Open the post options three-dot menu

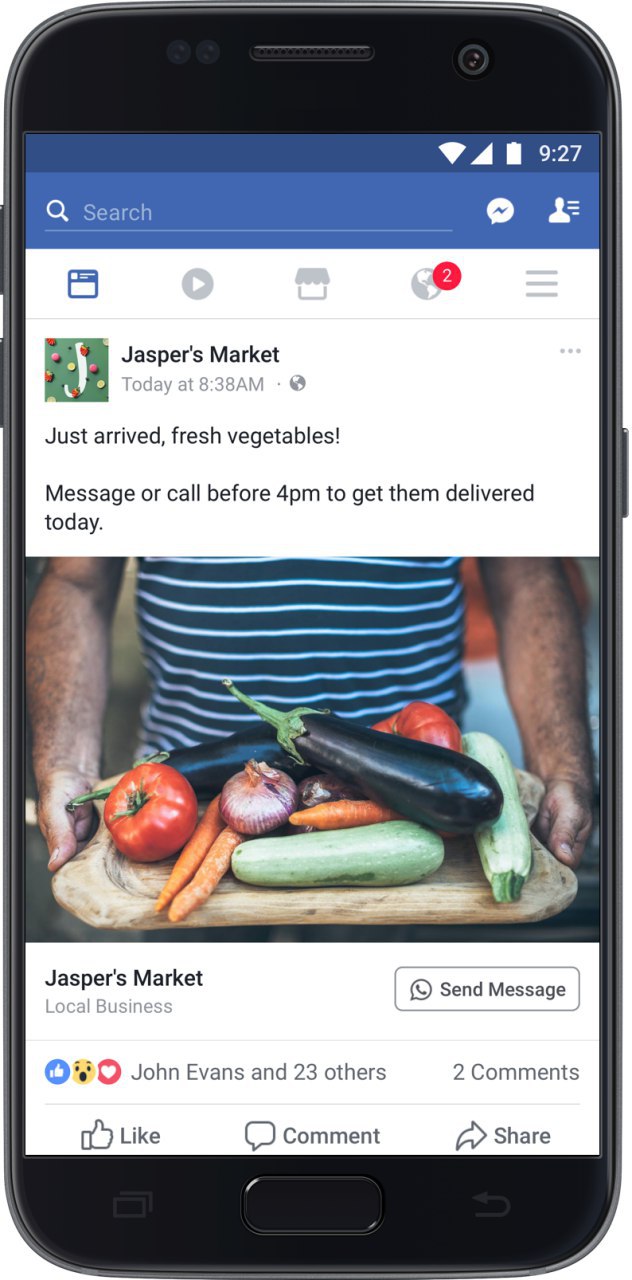tap(570, 351)
